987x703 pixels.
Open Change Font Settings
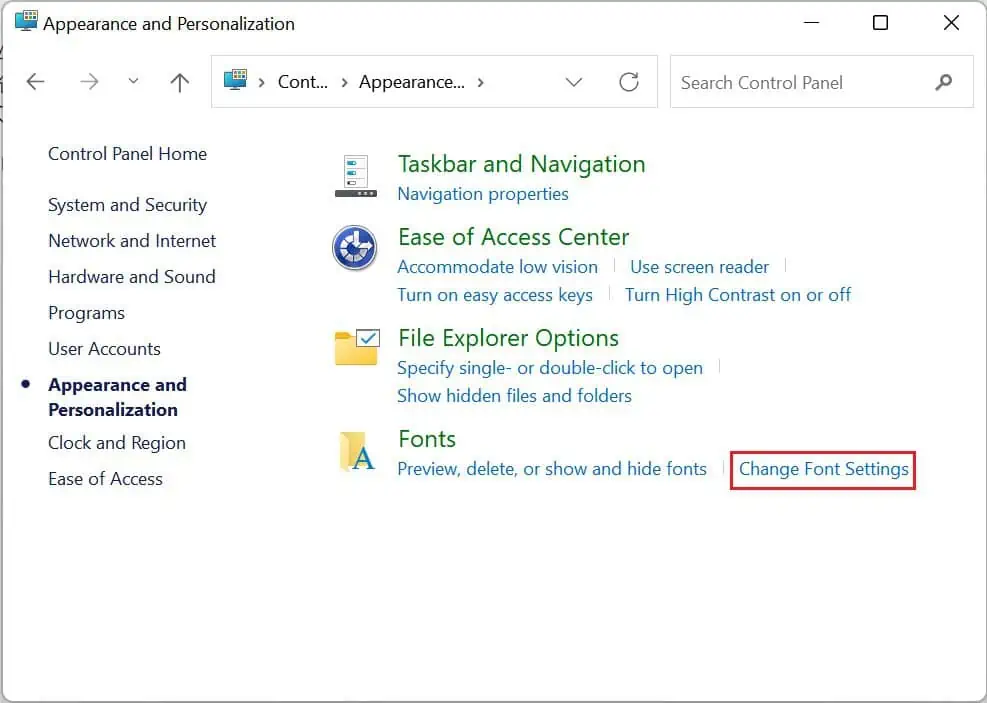822,469
